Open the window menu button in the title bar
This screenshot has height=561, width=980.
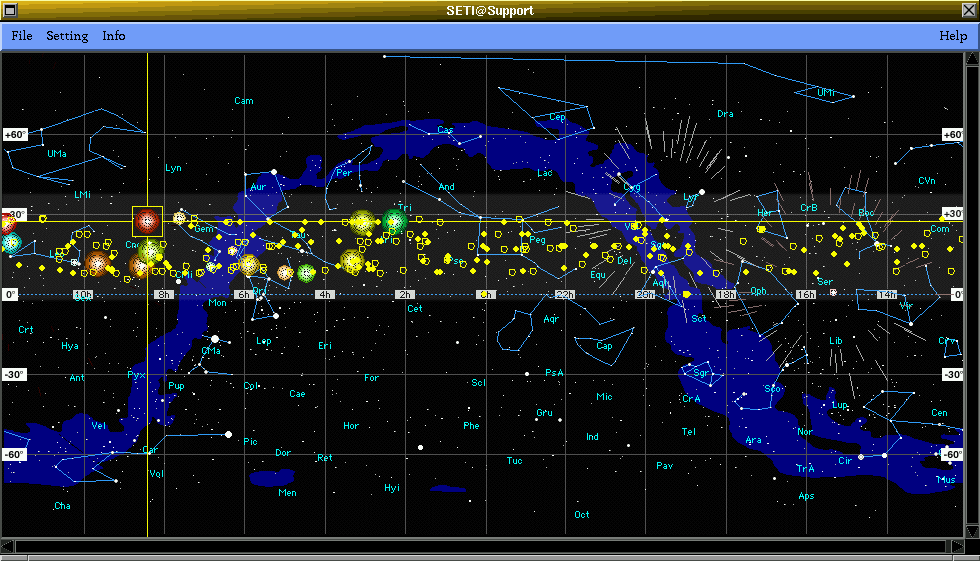pyautogui.click(x=9, y=10)
